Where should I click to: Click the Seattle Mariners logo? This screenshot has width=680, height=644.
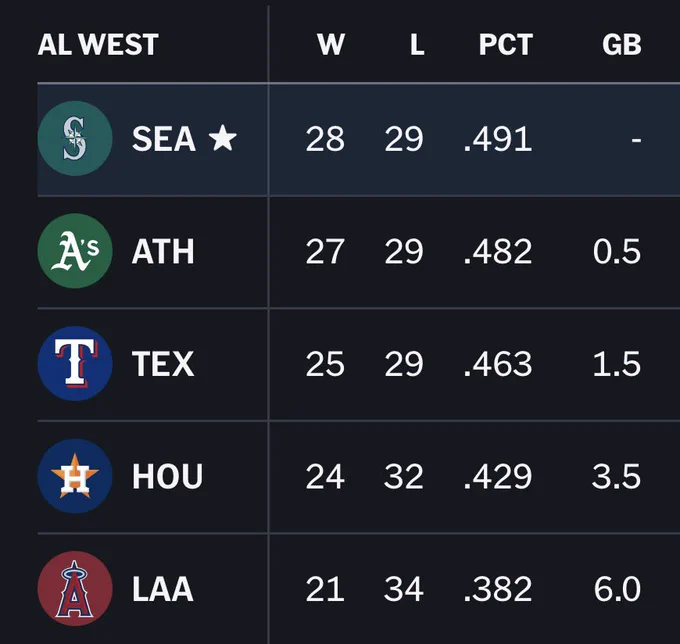tap(75, 138)
